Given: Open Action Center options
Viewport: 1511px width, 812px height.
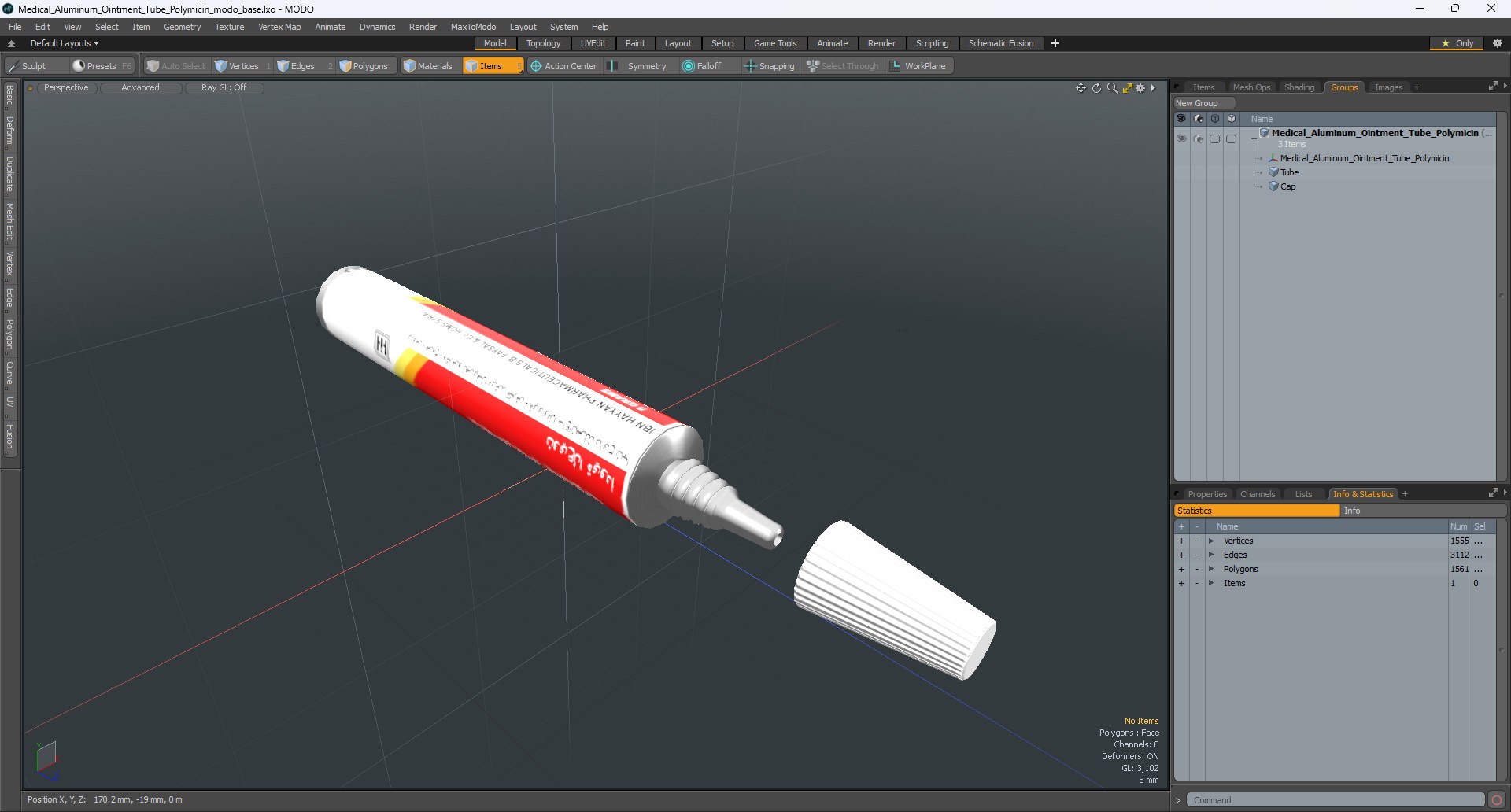Looking at the screenshot, I should 563,66.
